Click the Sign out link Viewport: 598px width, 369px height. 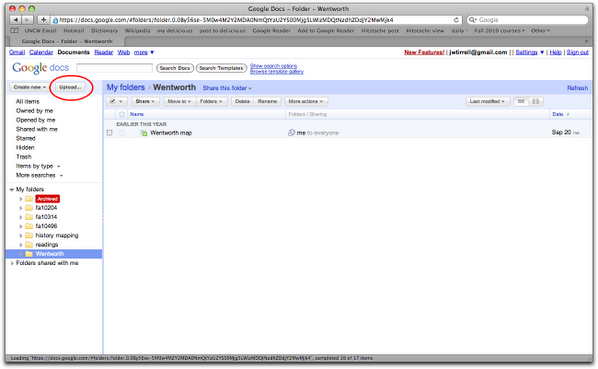[x=577, y=52]
